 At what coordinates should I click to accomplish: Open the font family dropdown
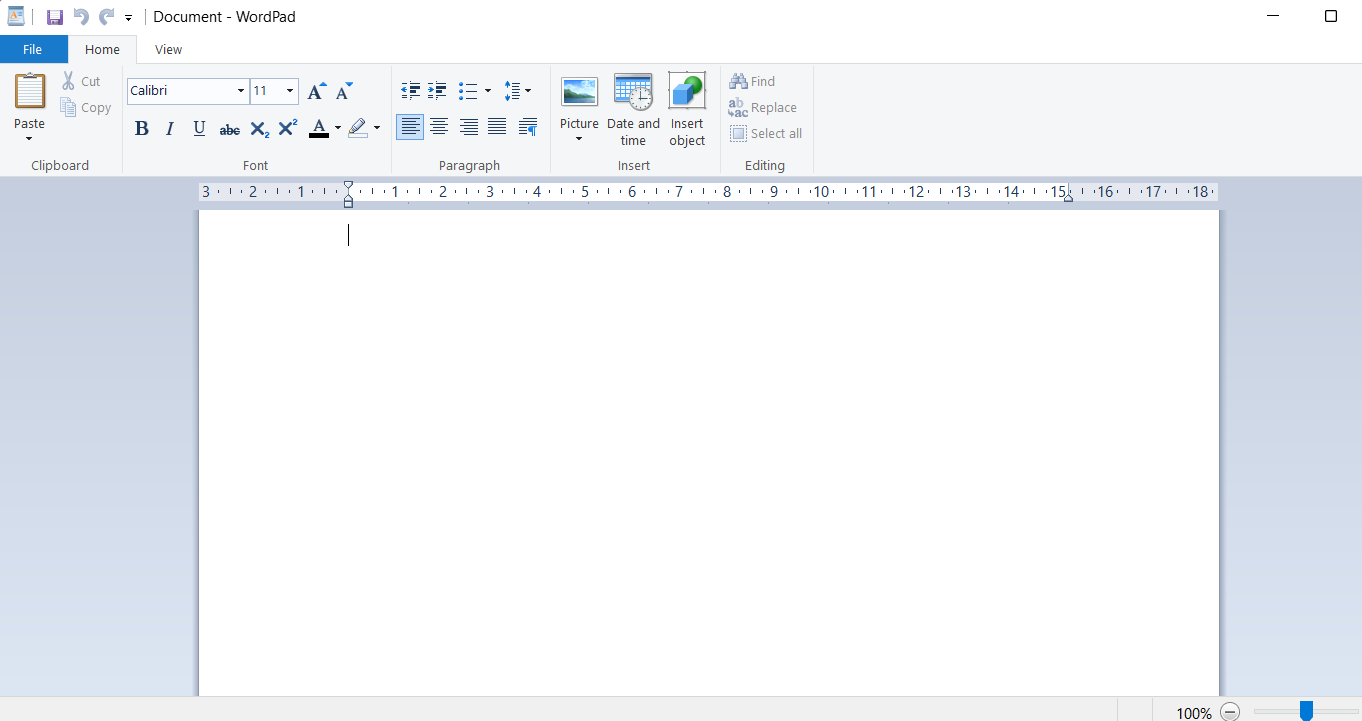pos(241,91)
